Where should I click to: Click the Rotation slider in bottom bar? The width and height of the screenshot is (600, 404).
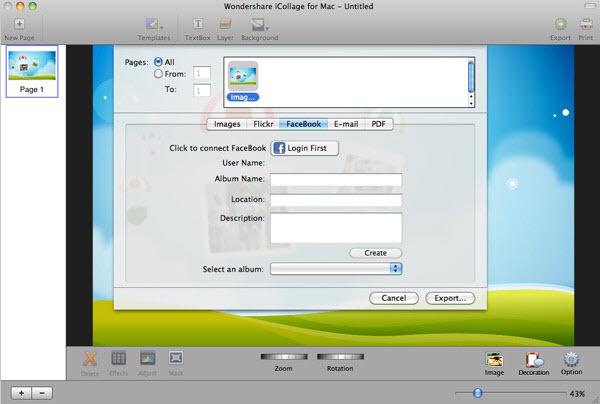[340, 357]
